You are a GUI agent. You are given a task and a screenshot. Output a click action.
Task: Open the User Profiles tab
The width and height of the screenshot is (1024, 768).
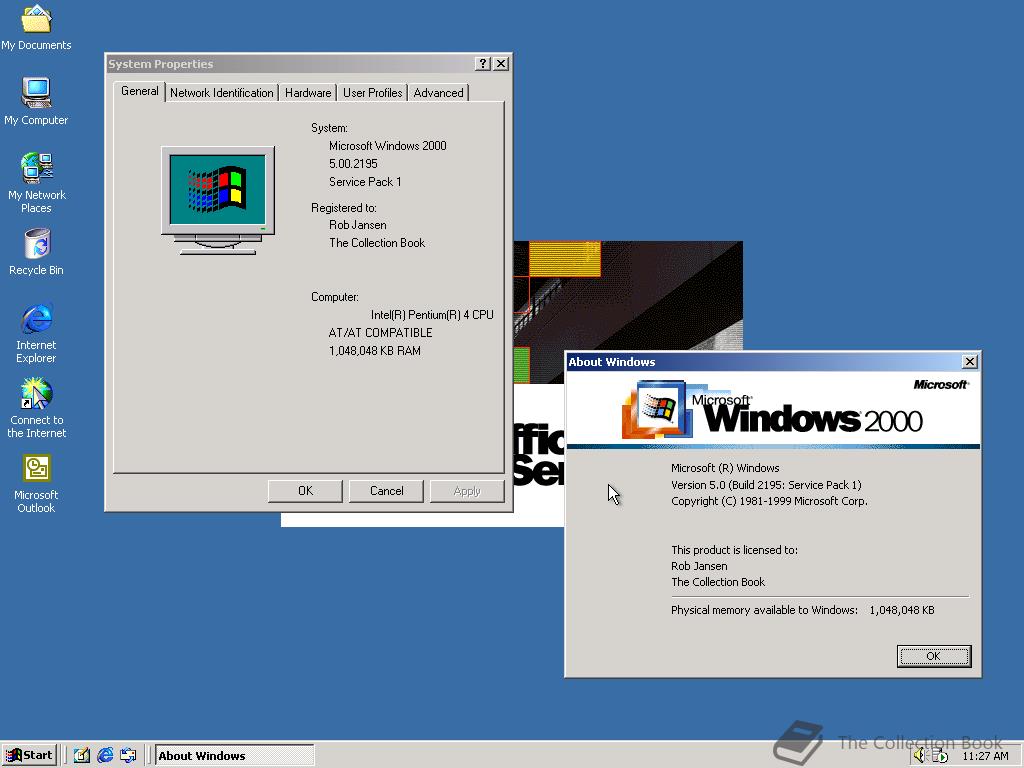[372, 93]
